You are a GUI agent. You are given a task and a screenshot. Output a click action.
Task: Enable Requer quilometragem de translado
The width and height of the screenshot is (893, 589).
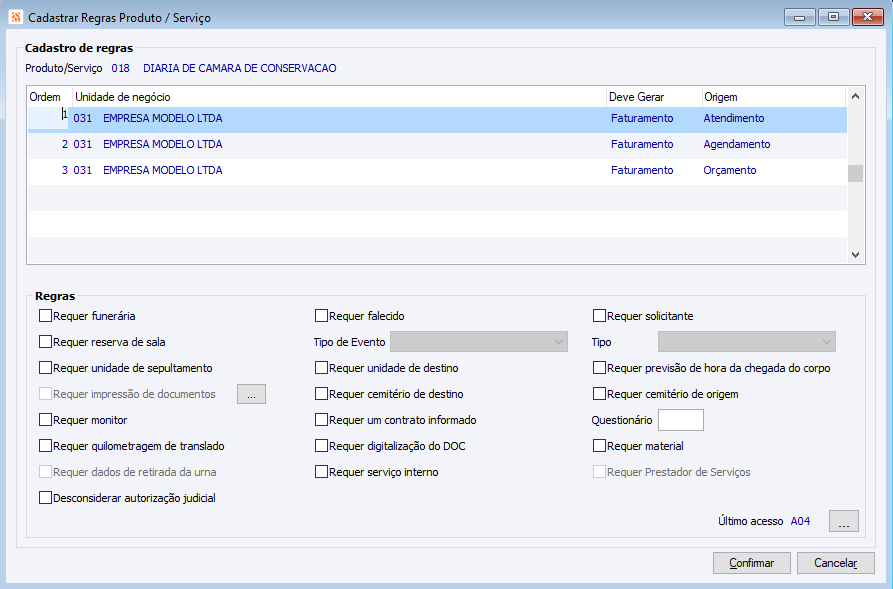(x=46, y=446)
